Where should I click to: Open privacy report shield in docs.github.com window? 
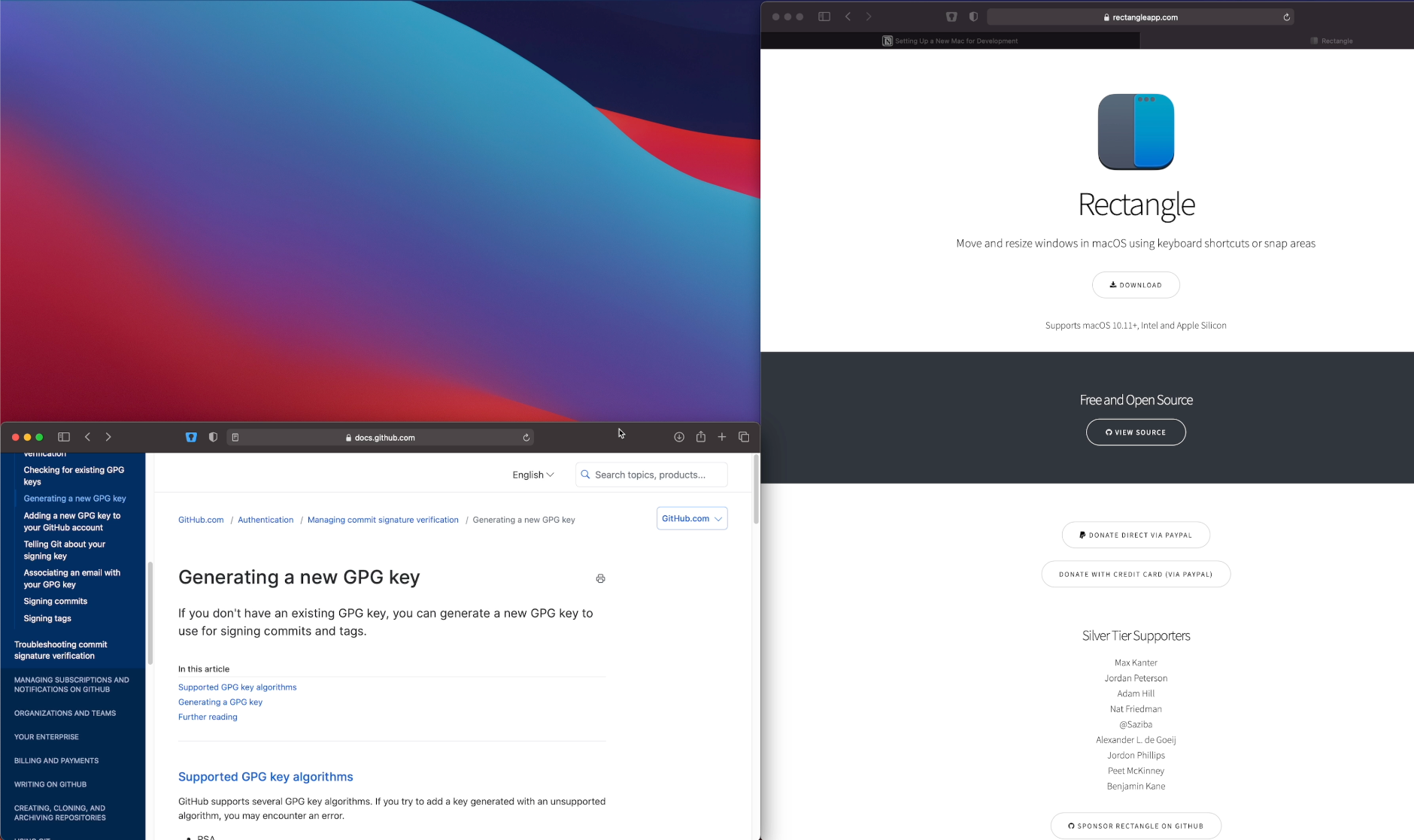[214, 437]
